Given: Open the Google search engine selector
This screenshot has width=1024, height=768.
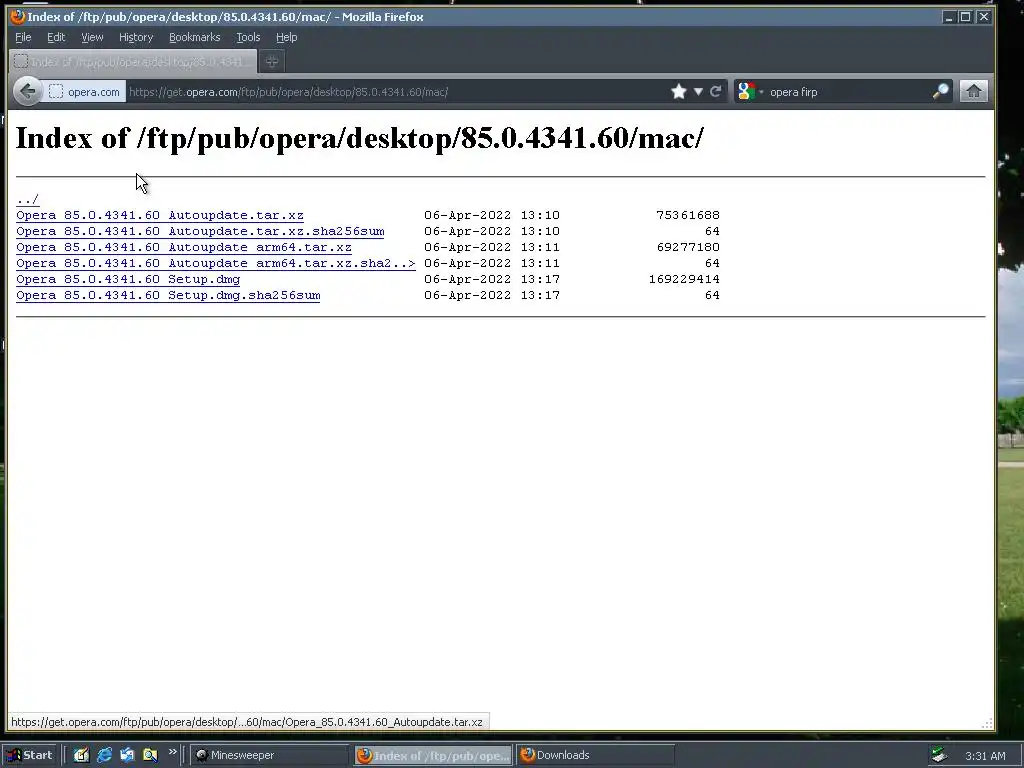Looking at the screenshot, I should [750, 91].
